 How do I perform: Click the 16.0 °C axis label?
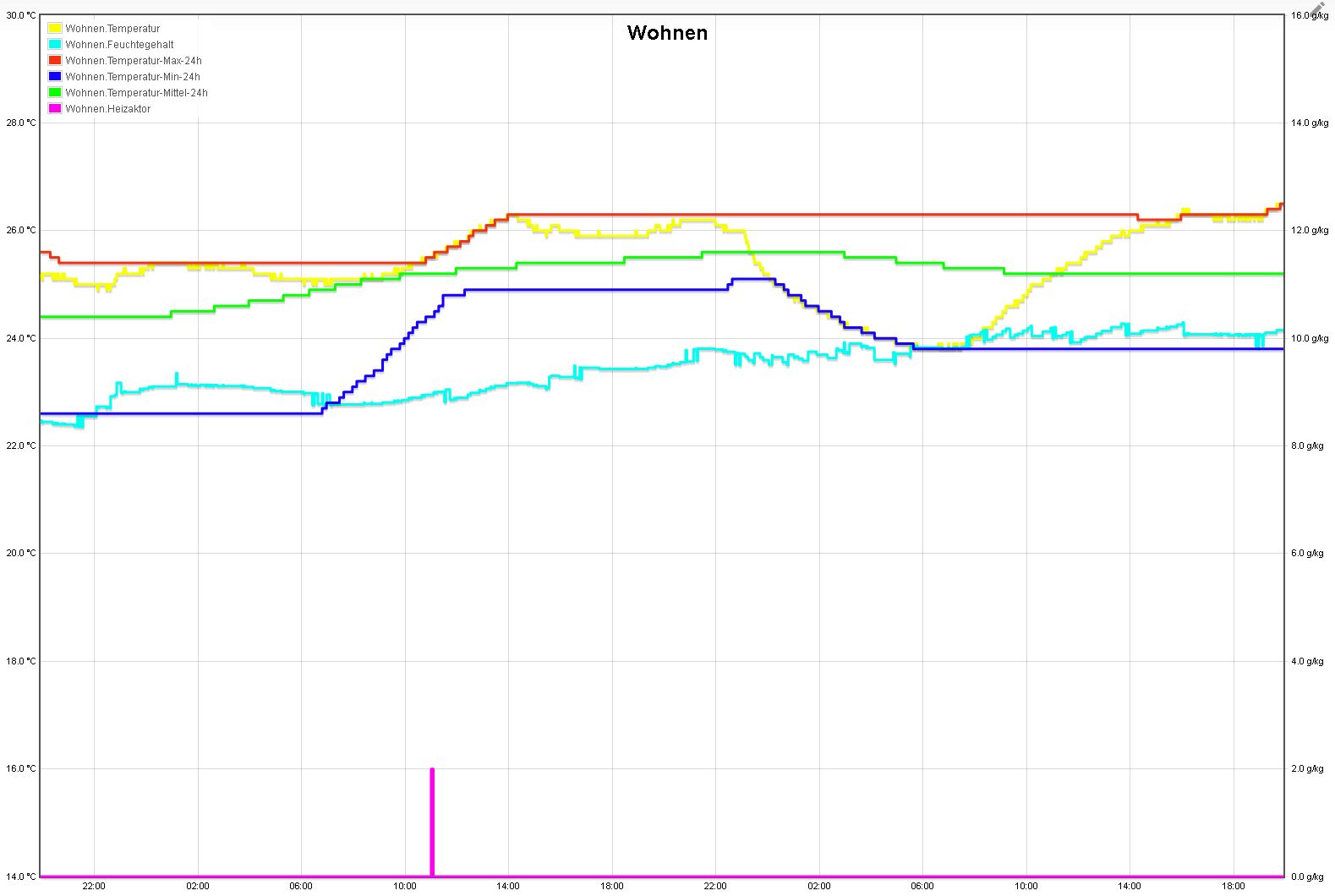[x=21, y=768]
